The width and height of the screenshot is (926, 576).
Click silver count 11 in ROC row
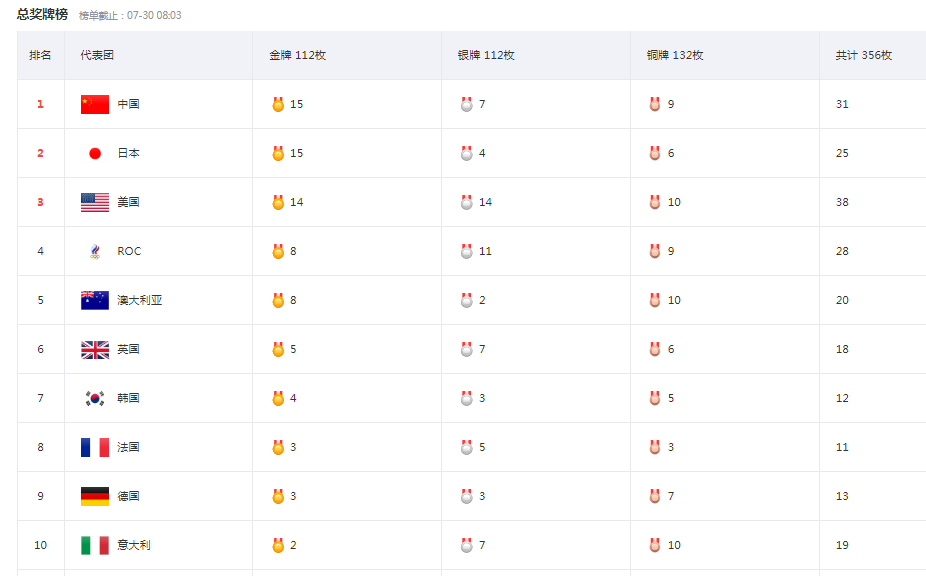[485, 252]
